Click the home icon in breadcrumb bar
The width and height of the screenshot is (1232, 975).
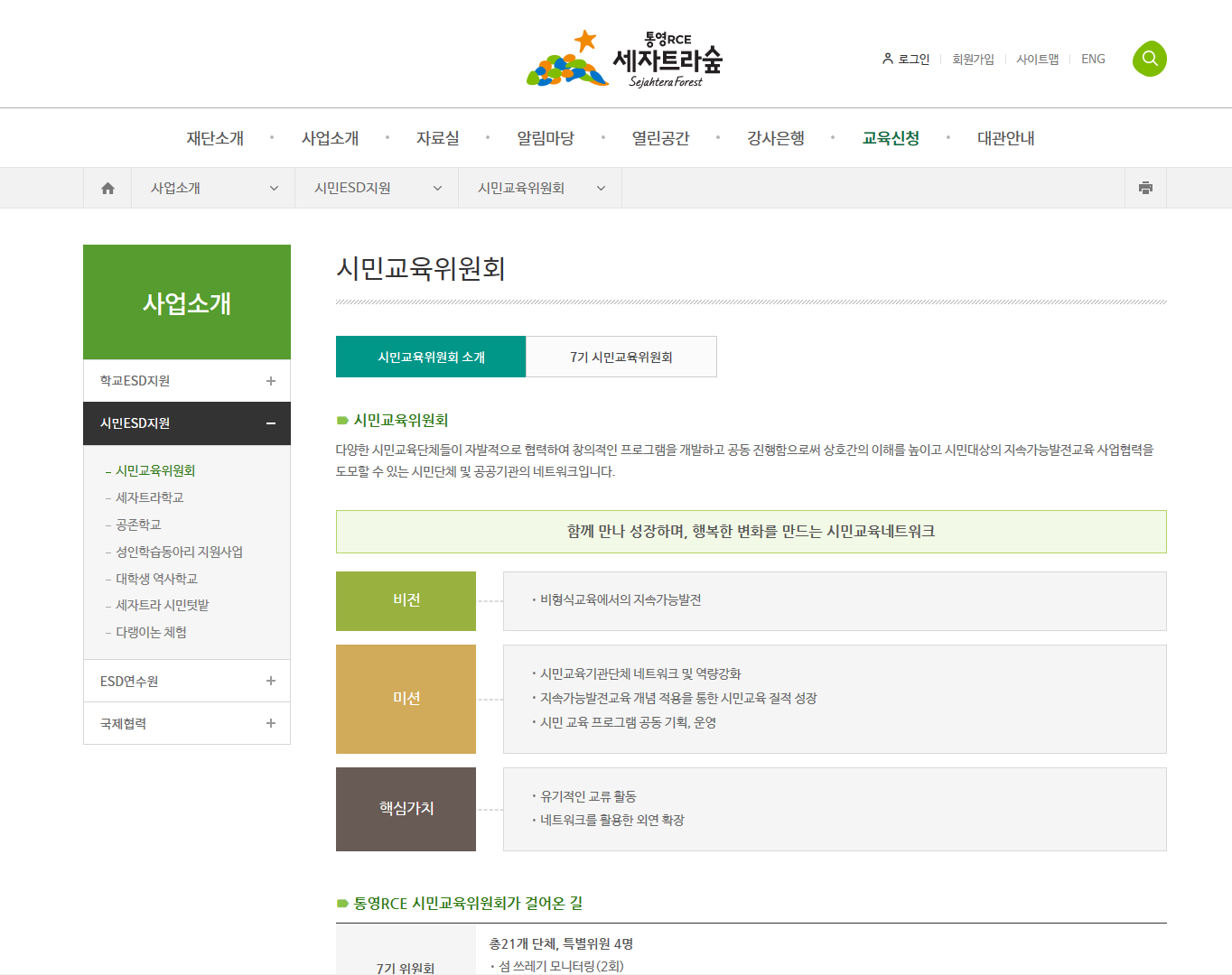(107, 188)
